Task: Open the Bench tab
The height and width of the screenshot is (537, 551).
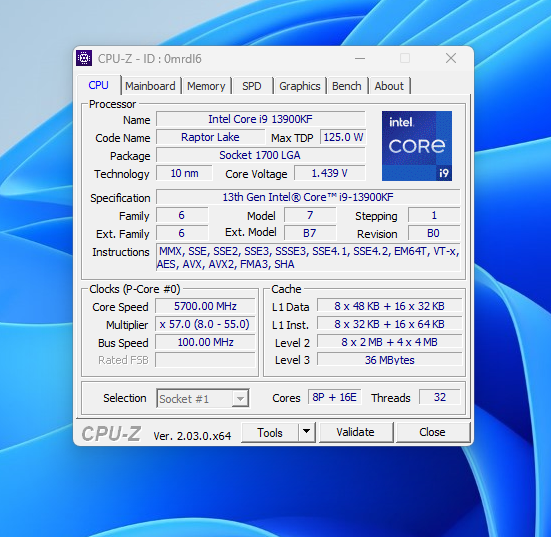Action: pos(346,86)
